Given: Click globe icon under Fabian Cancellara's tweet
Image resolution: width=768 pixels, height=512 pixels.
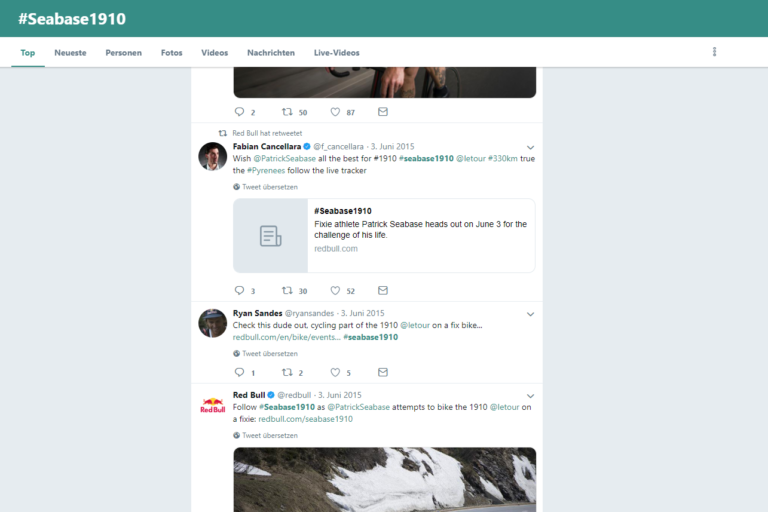Looking at the screenshot, I should [x=237, y=187].
